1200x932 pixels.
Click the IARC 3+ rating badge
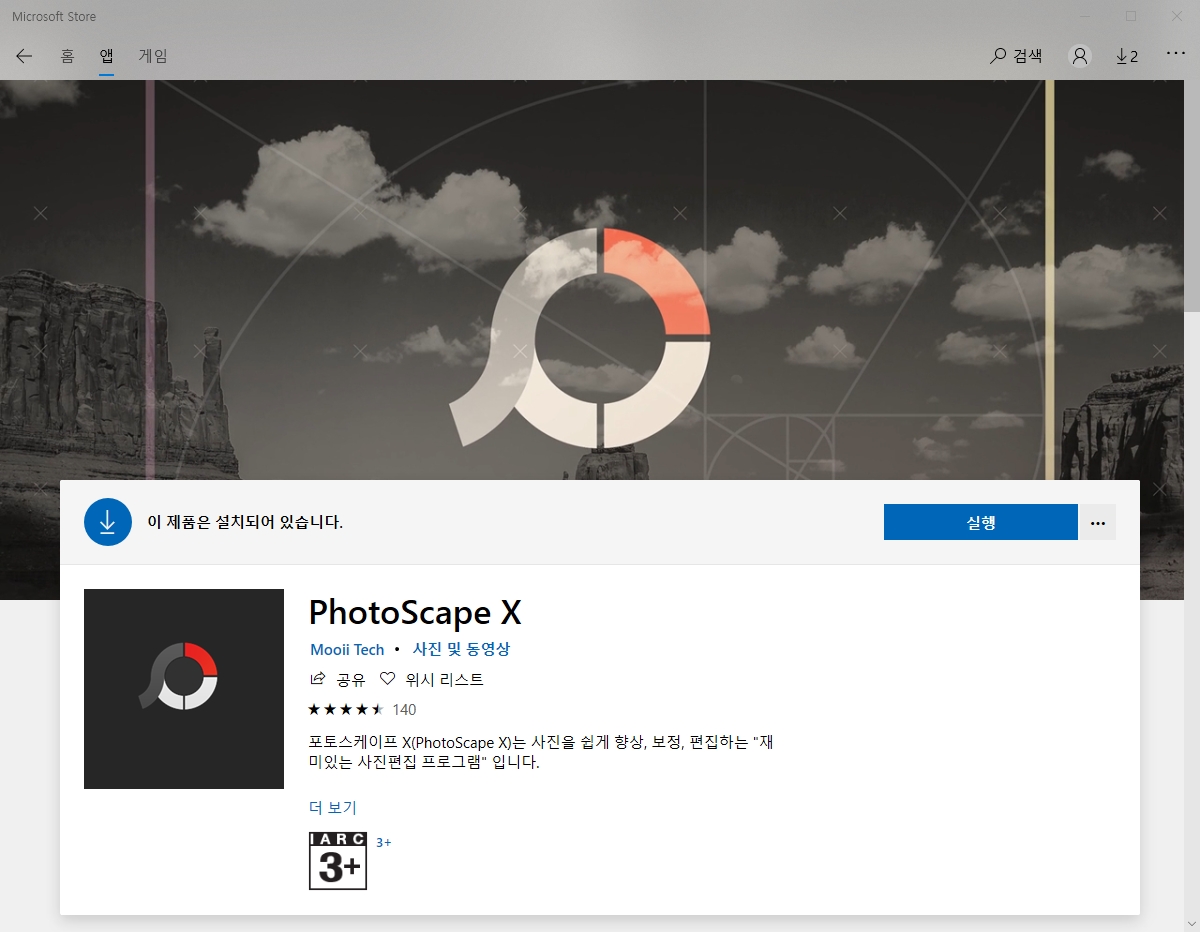click(338, 861)
